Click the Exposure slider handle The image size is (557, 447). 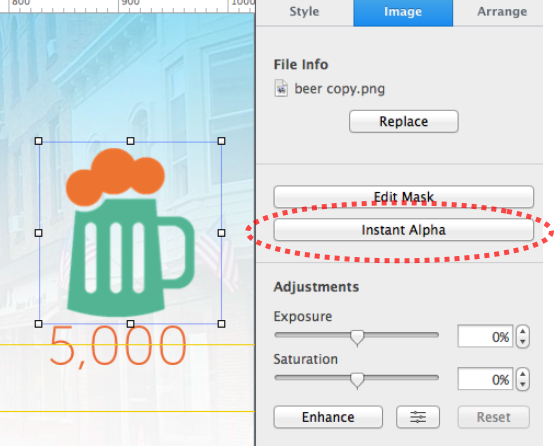pos(357,337)
